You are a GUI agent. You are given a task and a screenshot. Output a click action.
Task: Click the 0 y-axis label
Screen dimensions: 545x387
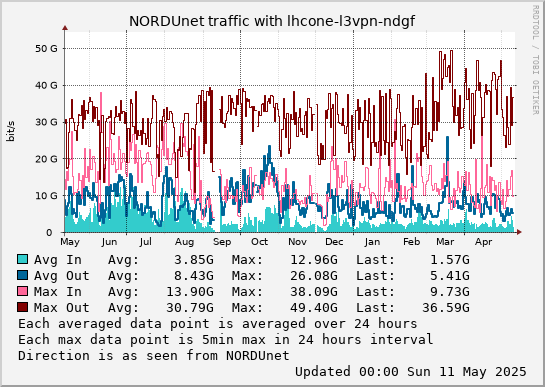point(49,233)
